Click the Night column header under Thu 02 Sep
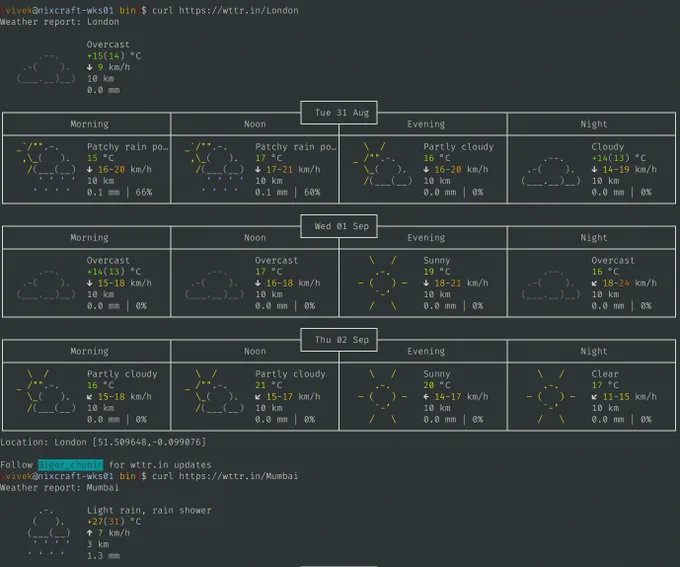The image size is (680, 567). 594,351
